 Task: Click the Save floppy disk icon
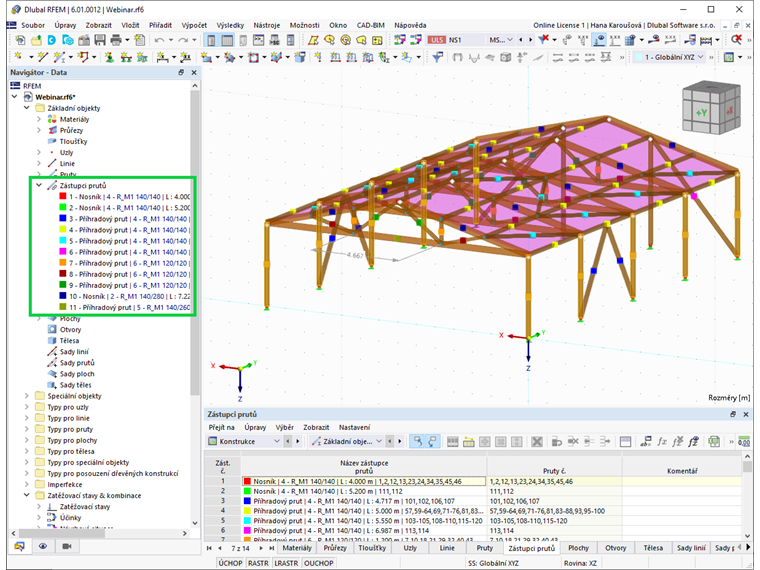(100, 40)
